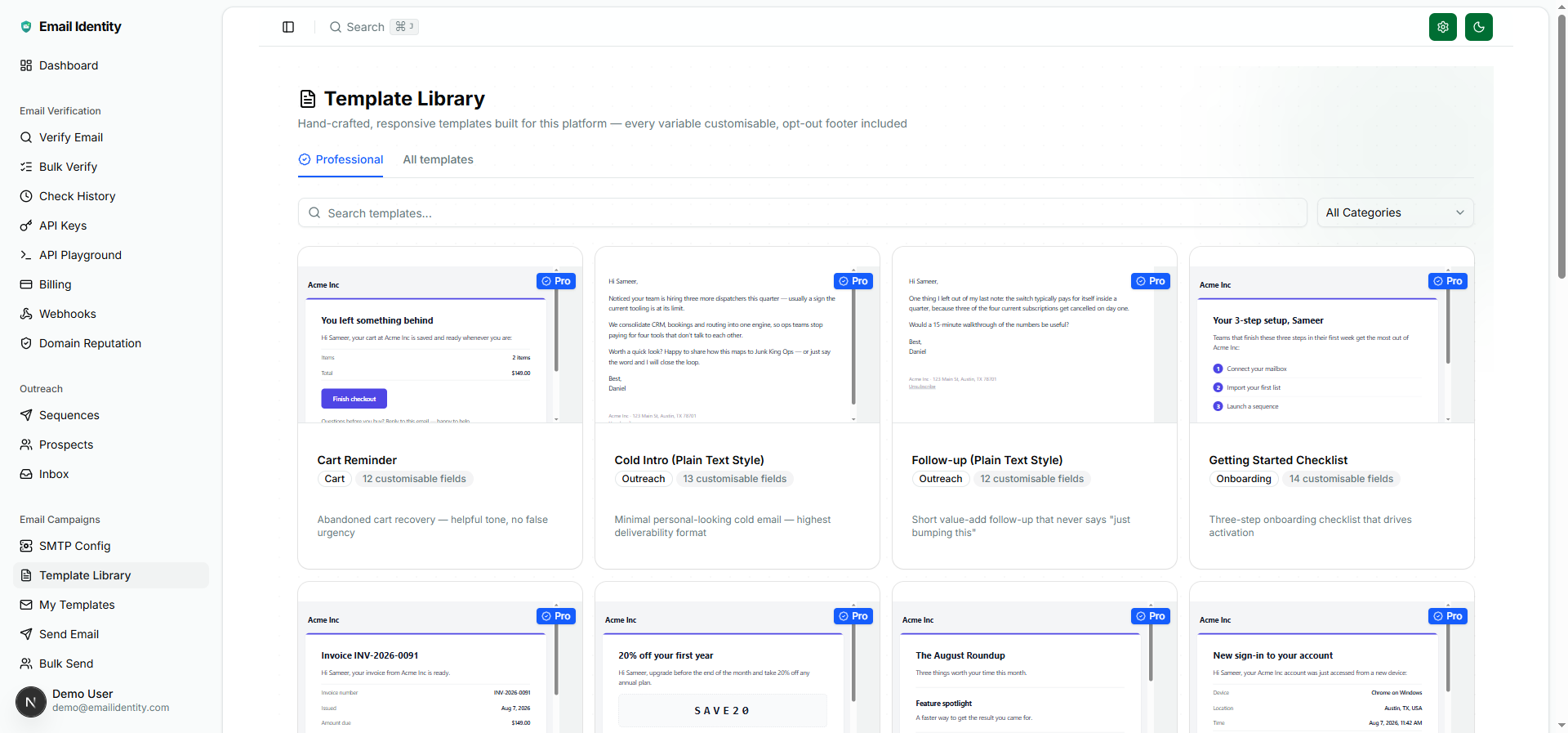The image size is (1568, 733).
Task: Go to Send Email page
Action: pos(111,634)
